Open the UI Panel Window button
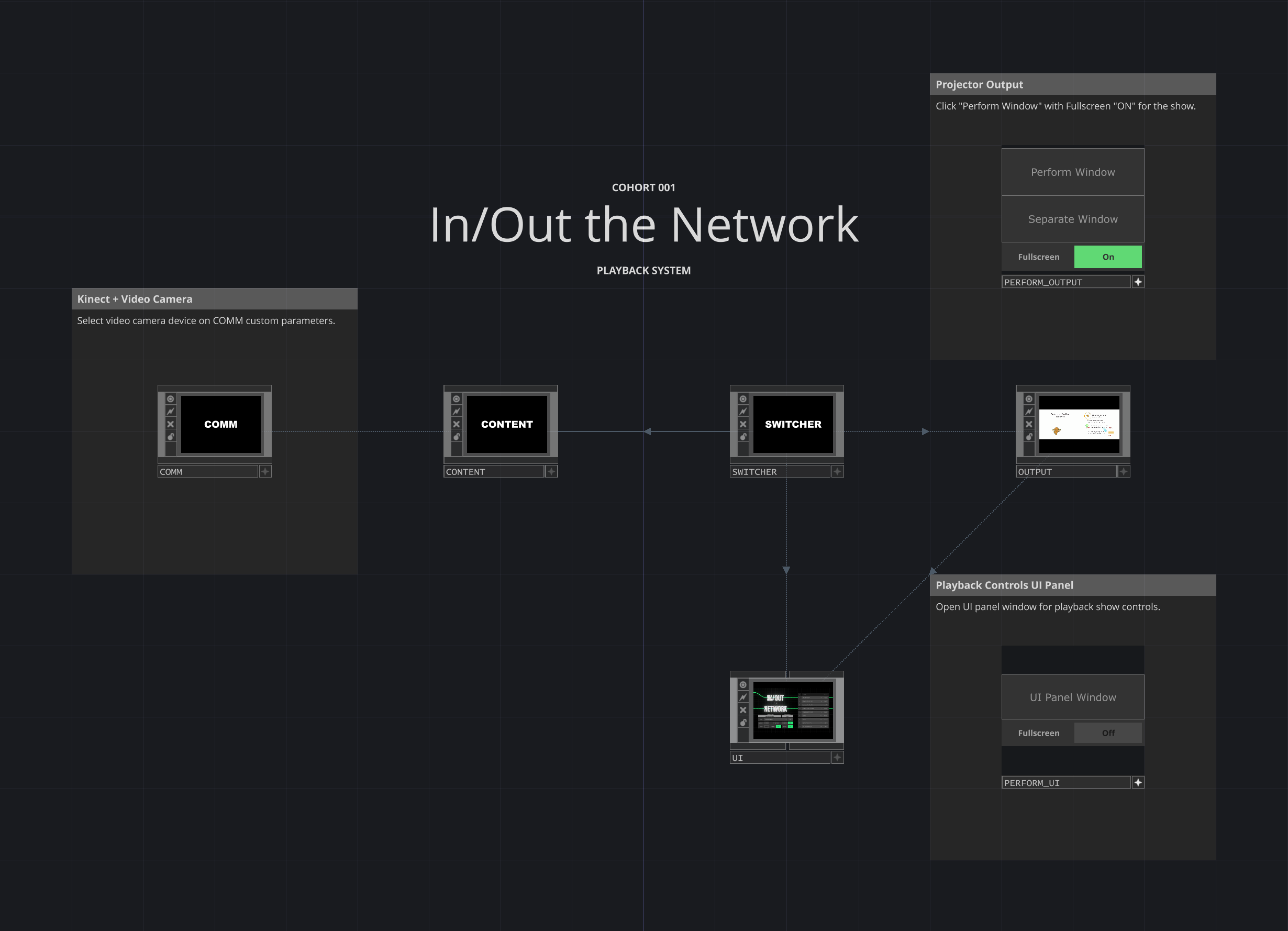Screen dimensions: 1288x931 coord(1072,697)
